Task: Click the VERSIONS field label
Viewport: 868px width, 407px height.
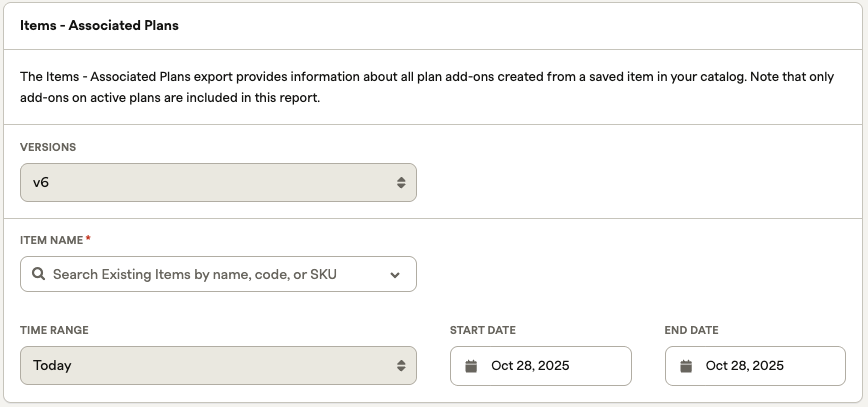Action: [48, 147]
